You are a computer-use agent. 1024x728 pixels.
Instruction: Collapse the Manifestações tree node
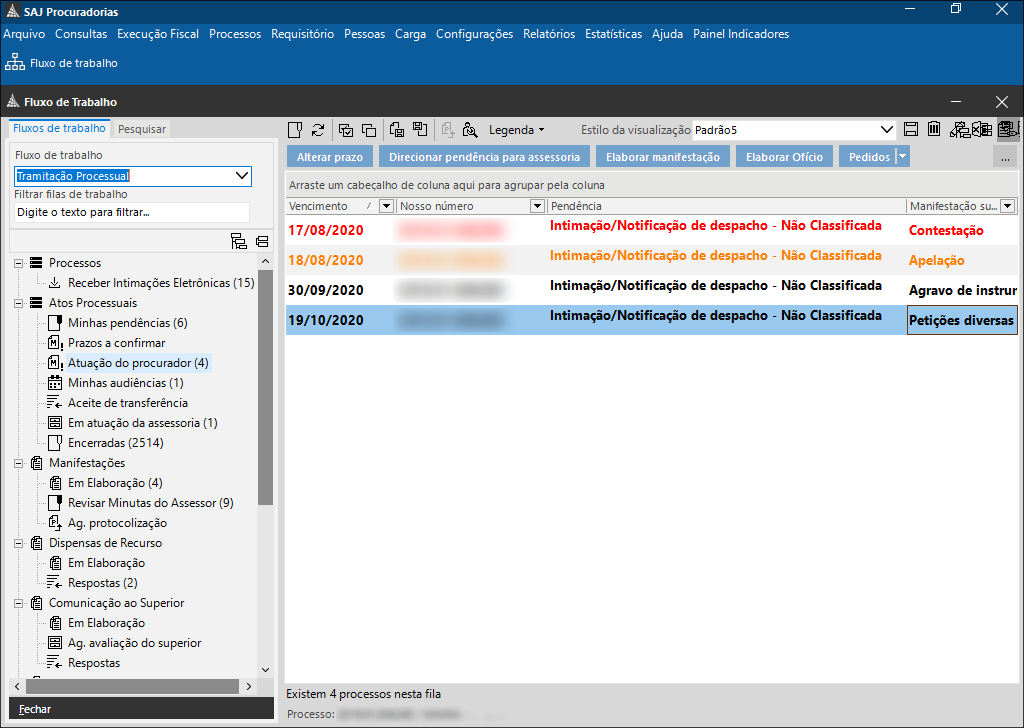coord(19,463)
